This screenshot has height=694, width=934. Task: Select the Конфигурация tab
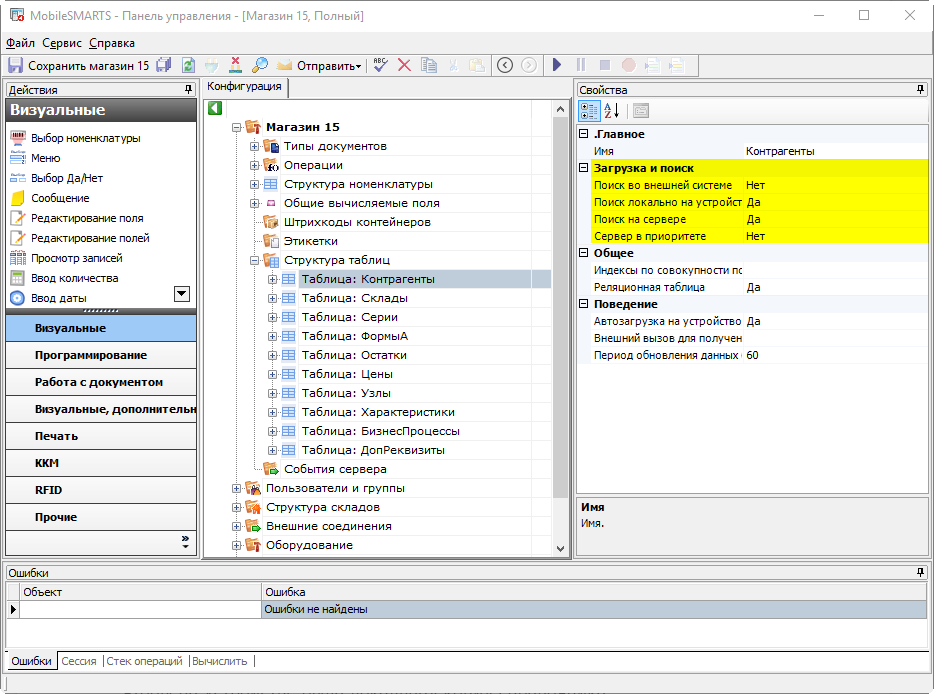click(244, 86)
